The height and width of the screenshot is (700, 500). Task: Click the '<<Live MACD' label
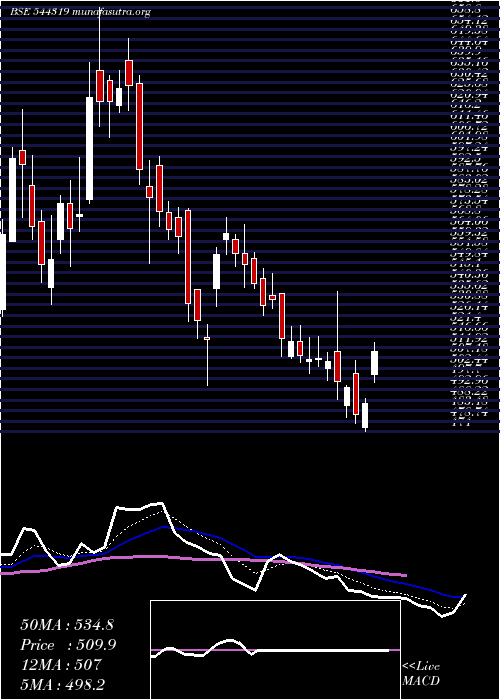pyautogui.click(x=421, y=674)
